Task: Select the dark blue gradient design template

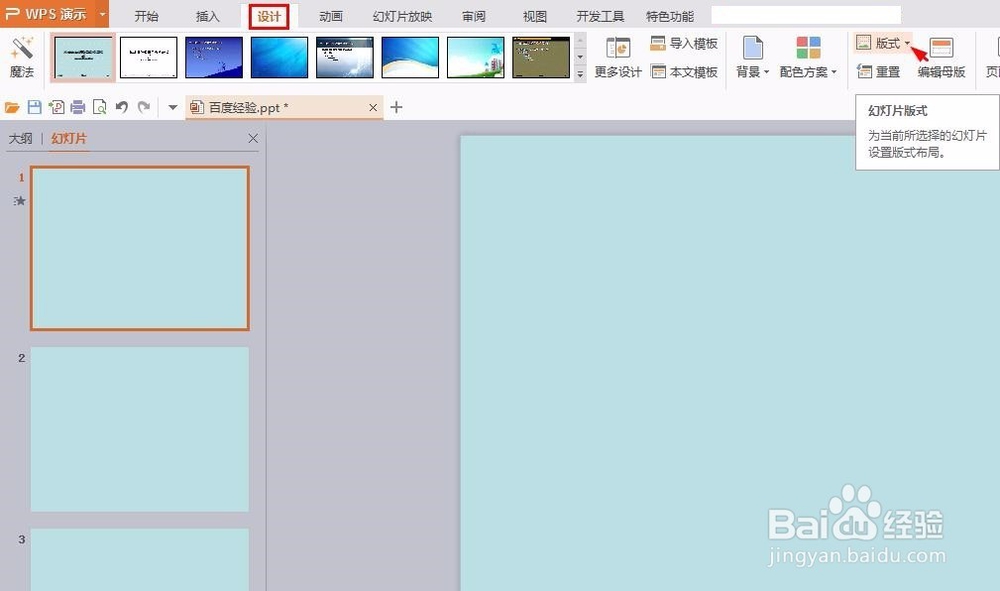Action: point(214,57)
